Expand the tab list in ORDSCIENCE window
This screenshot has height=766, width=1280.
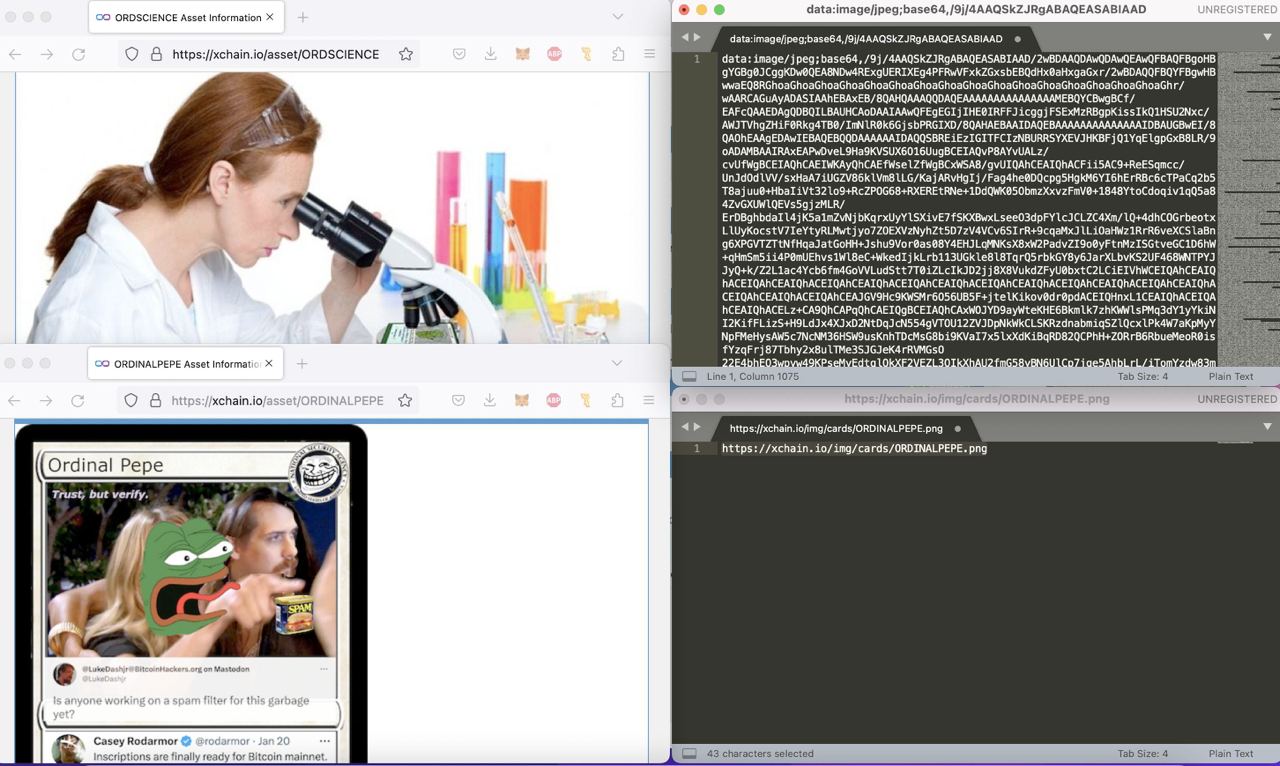(x=618, y=17)
